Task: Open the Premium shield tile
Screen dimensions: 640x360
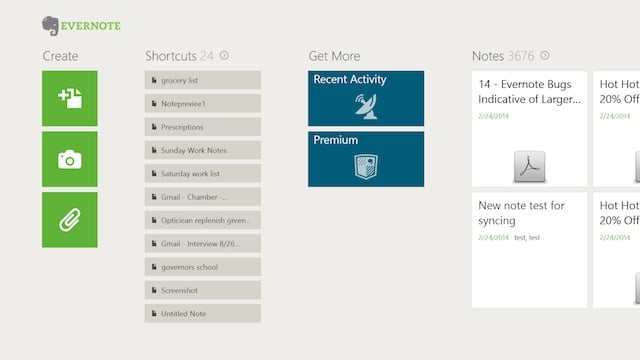Action: pyautogui.click(x=366, y=159)
